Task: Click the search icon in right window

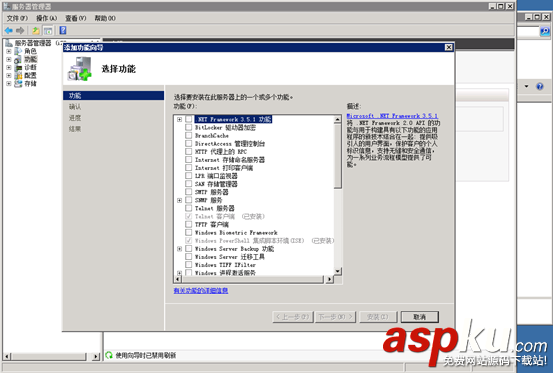Action: coord(545,31)
